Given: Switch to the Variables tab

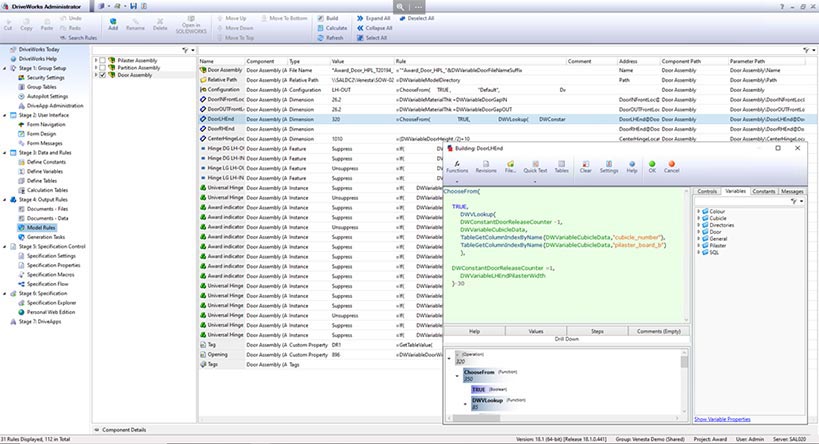Looking at the screenshot, I should pos(735,191).
